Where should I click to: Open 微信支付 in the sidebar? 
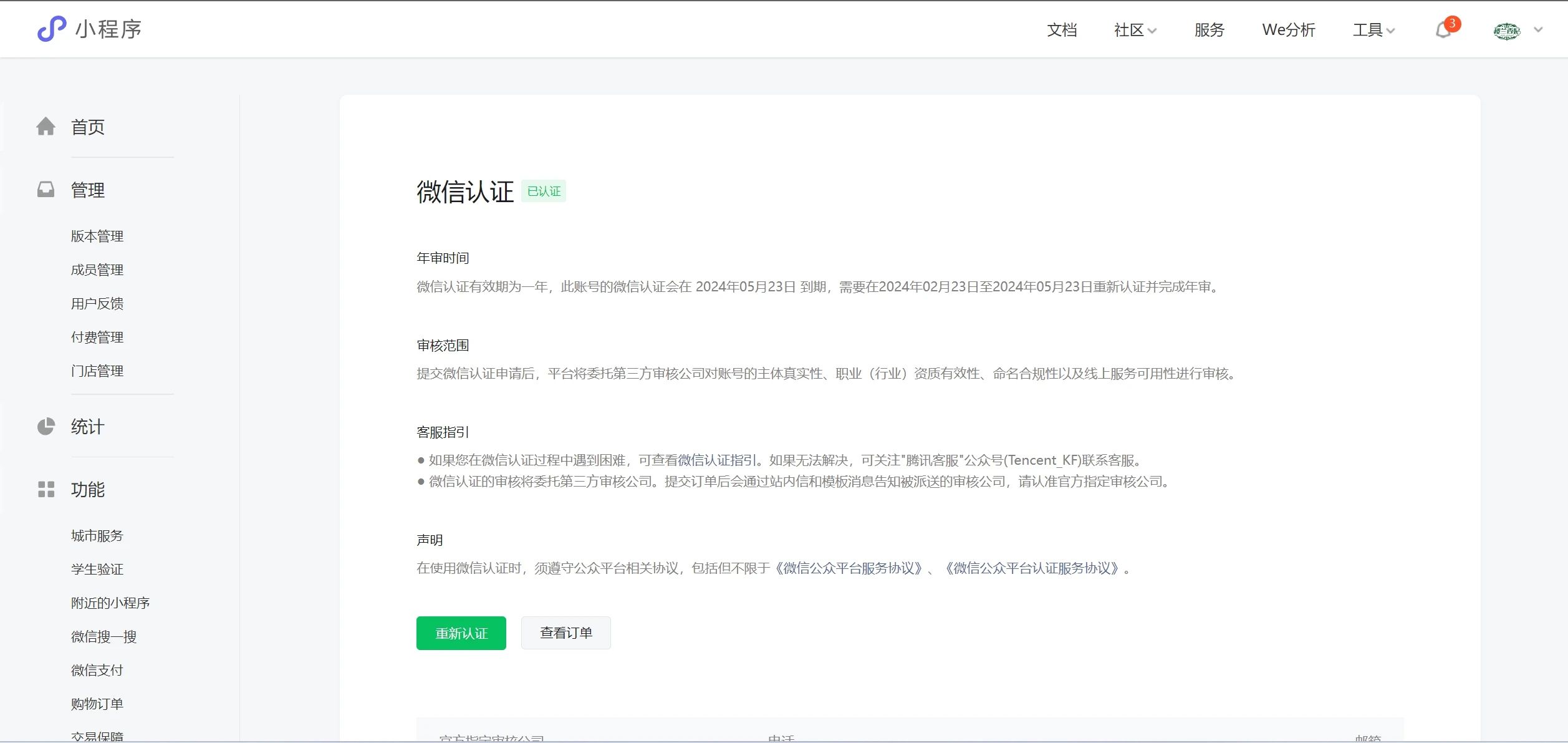[97, 671]
